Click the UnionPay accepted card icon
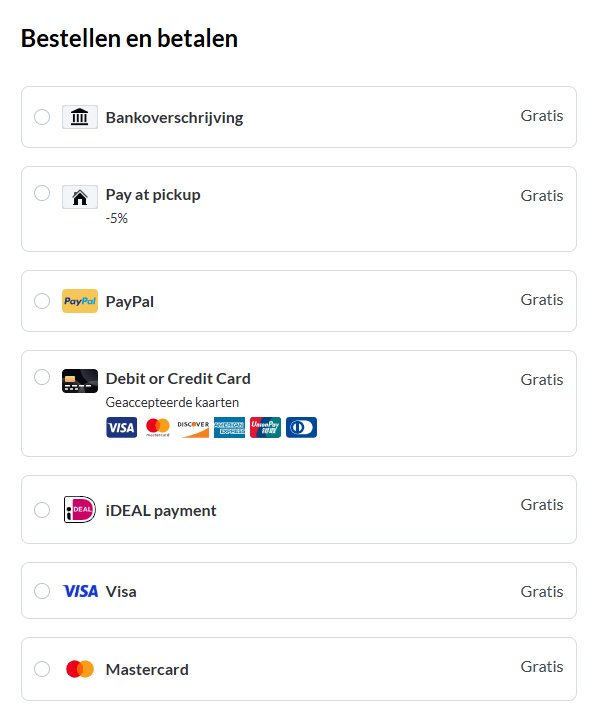612x715 pixels. click(265, 428)
